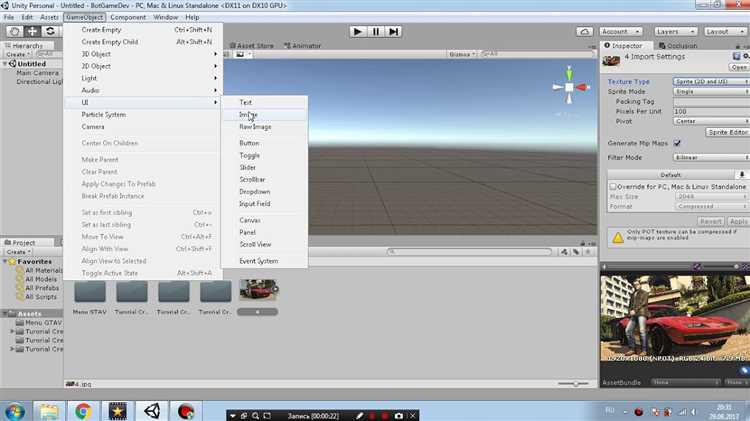This screenshot has width=750, height=421.
Task: Switch to the Asset Store tab
Action: point(252,46)
